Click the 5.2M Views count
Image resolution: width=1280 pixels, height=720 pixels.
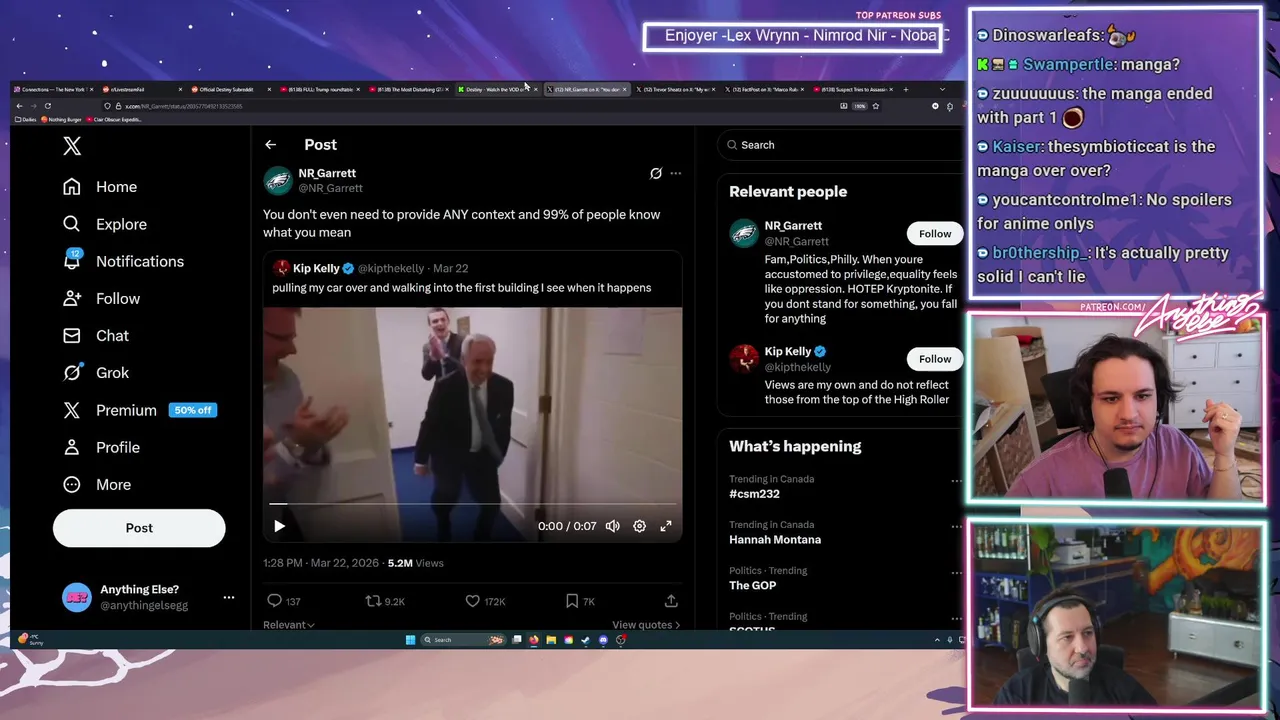click(415, 563)
